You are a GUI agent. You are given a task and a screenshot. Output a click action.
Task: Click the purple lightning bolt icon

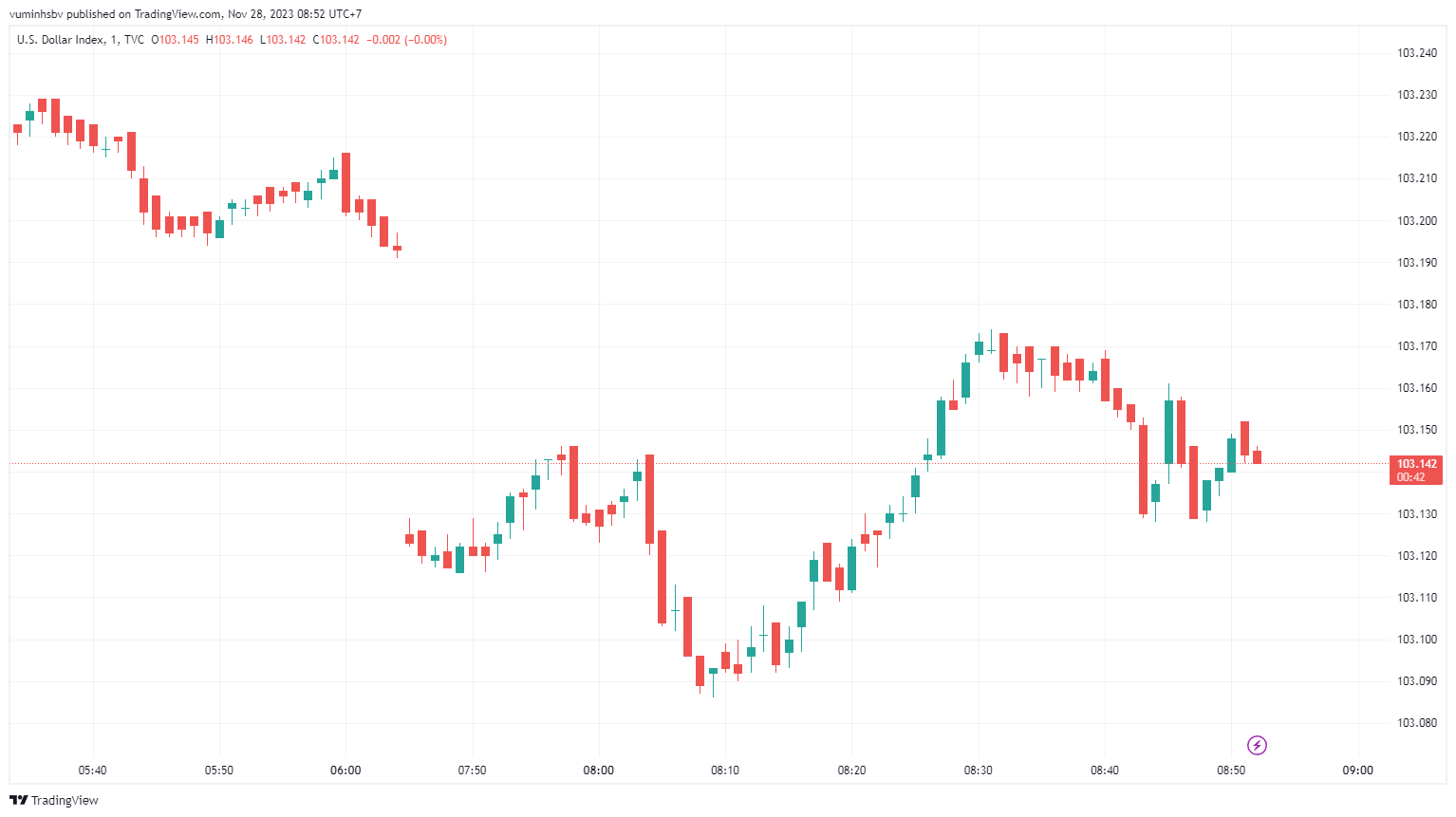[1257, 745]
